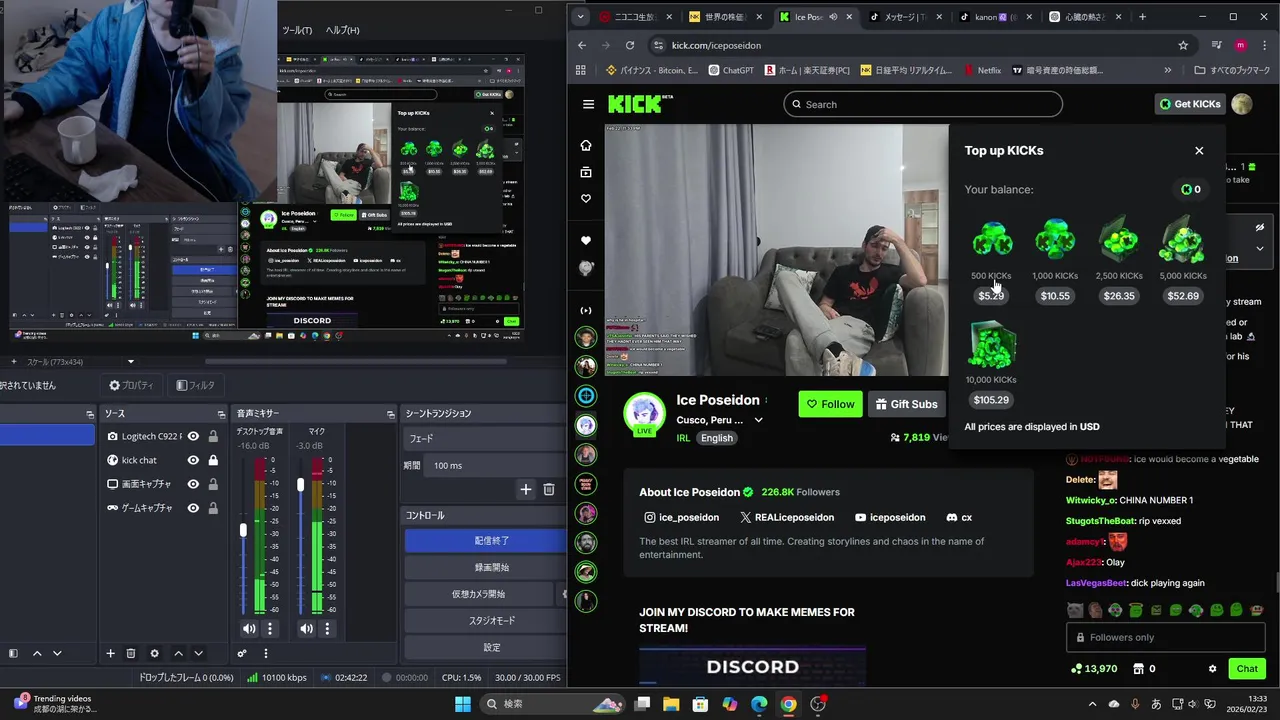Open Kick hamburger sidebar menu
Screen dimensions: 1280x720
tap(588, 104)
